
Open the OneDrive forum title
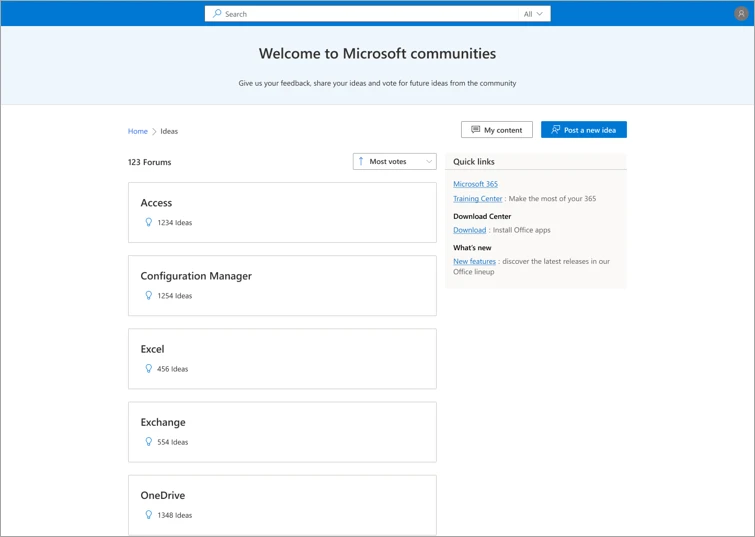coord(163,496)
